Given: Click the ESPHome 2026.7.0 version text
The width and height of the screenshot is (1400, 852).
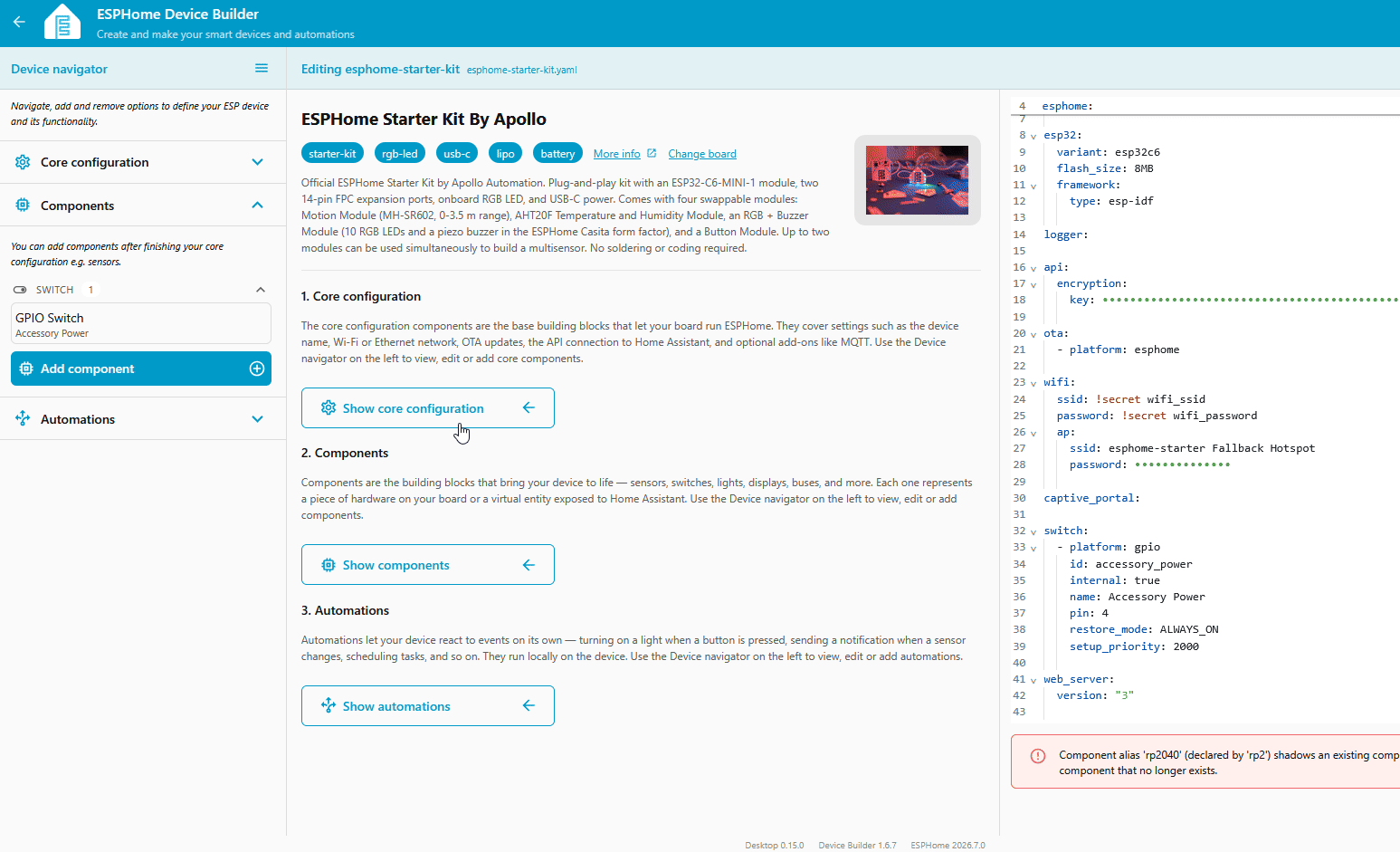Looking at the screenshot, I should coord(948,845).
